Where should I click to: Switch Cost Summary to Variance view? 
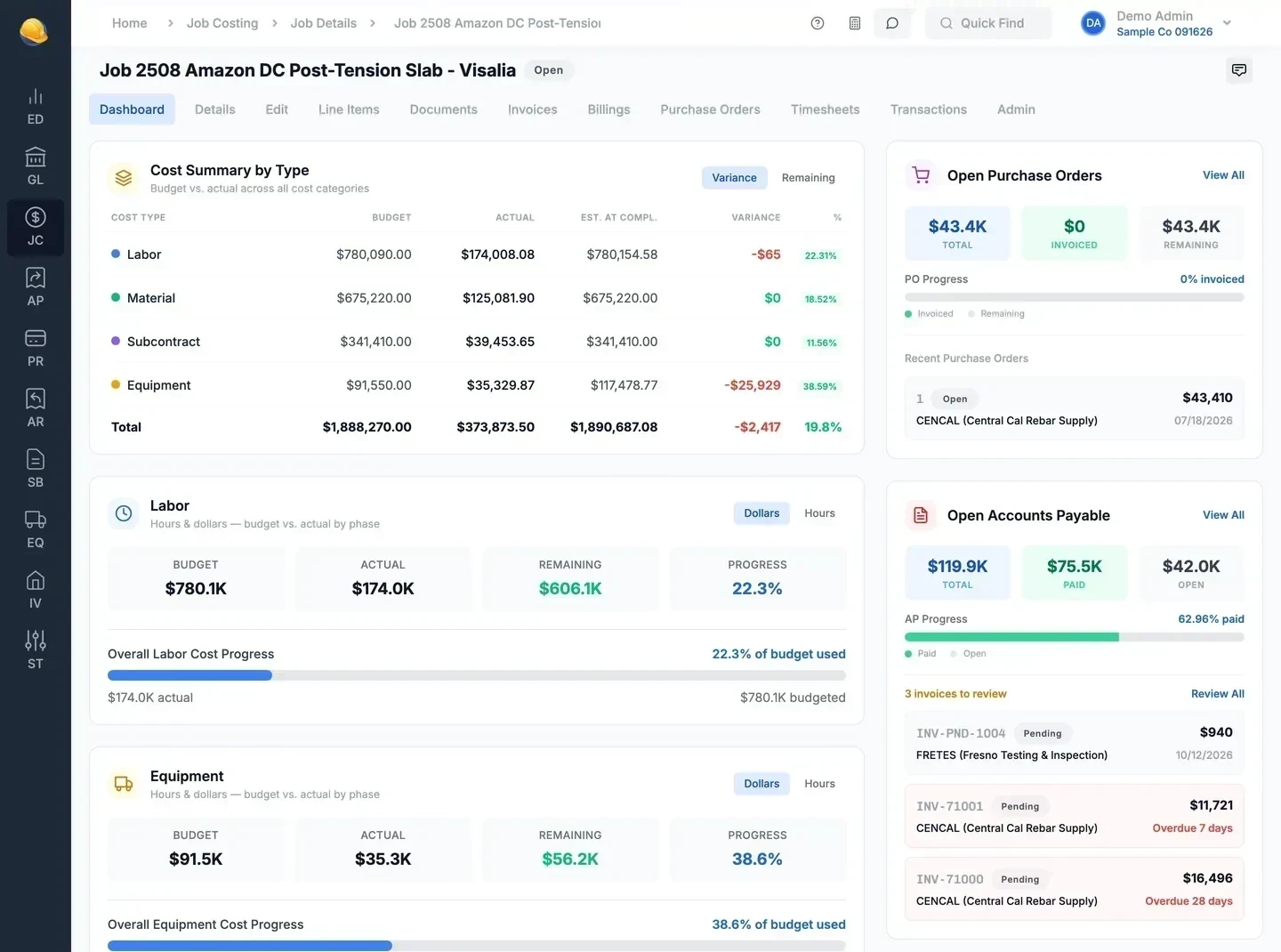[x=734, y=178]
